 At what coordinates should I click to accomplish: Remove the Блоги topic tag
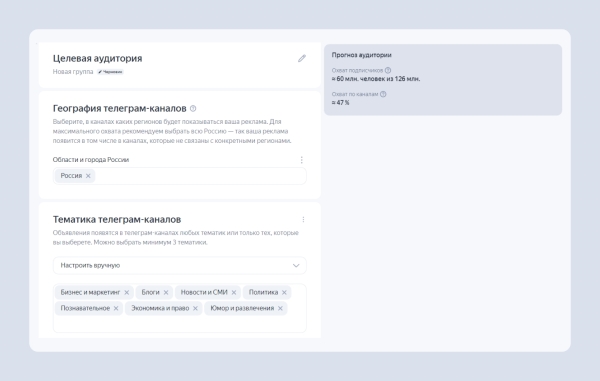(x=166, y=293)
